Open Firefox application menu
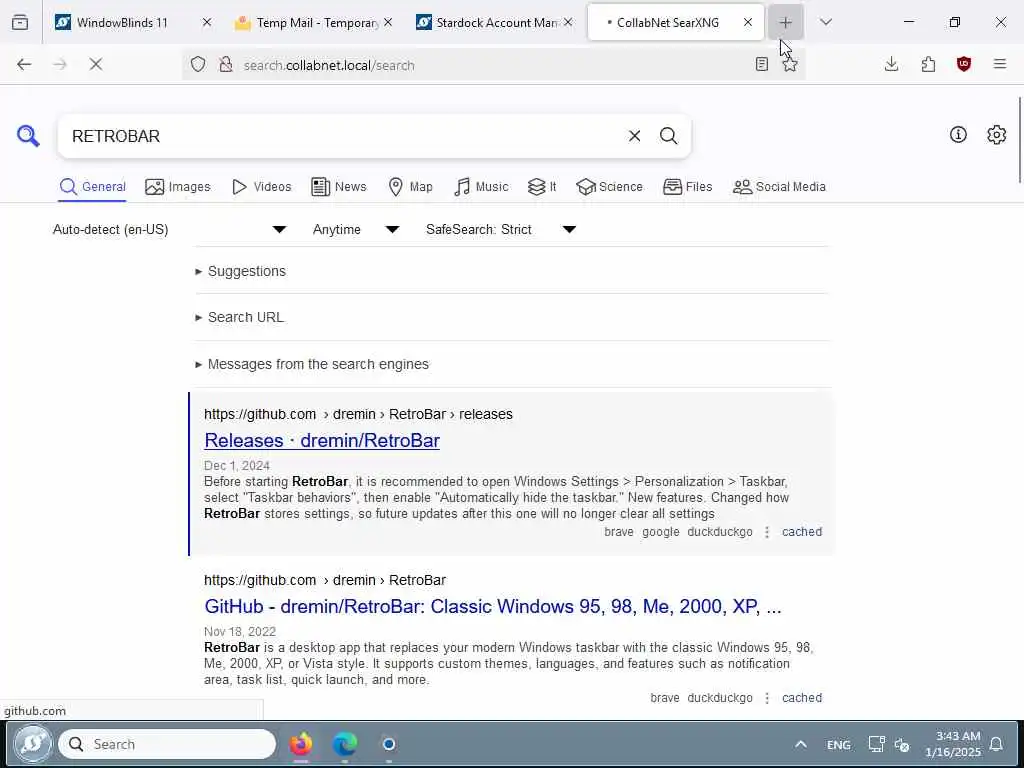1024x768 pixels. click(1000, 64)
